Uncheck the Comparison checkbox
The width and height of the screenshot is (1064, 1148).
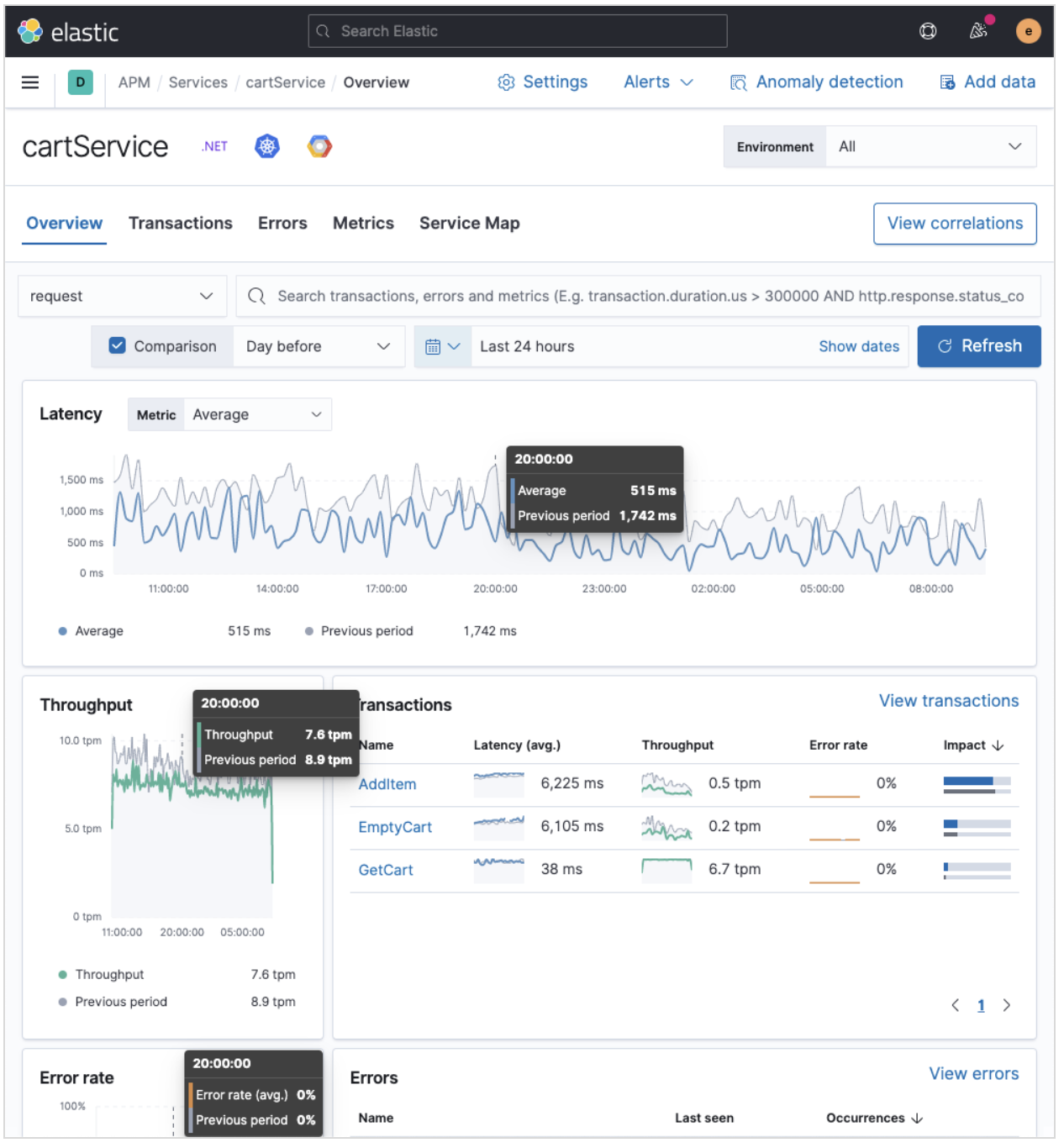click(117, 345)
